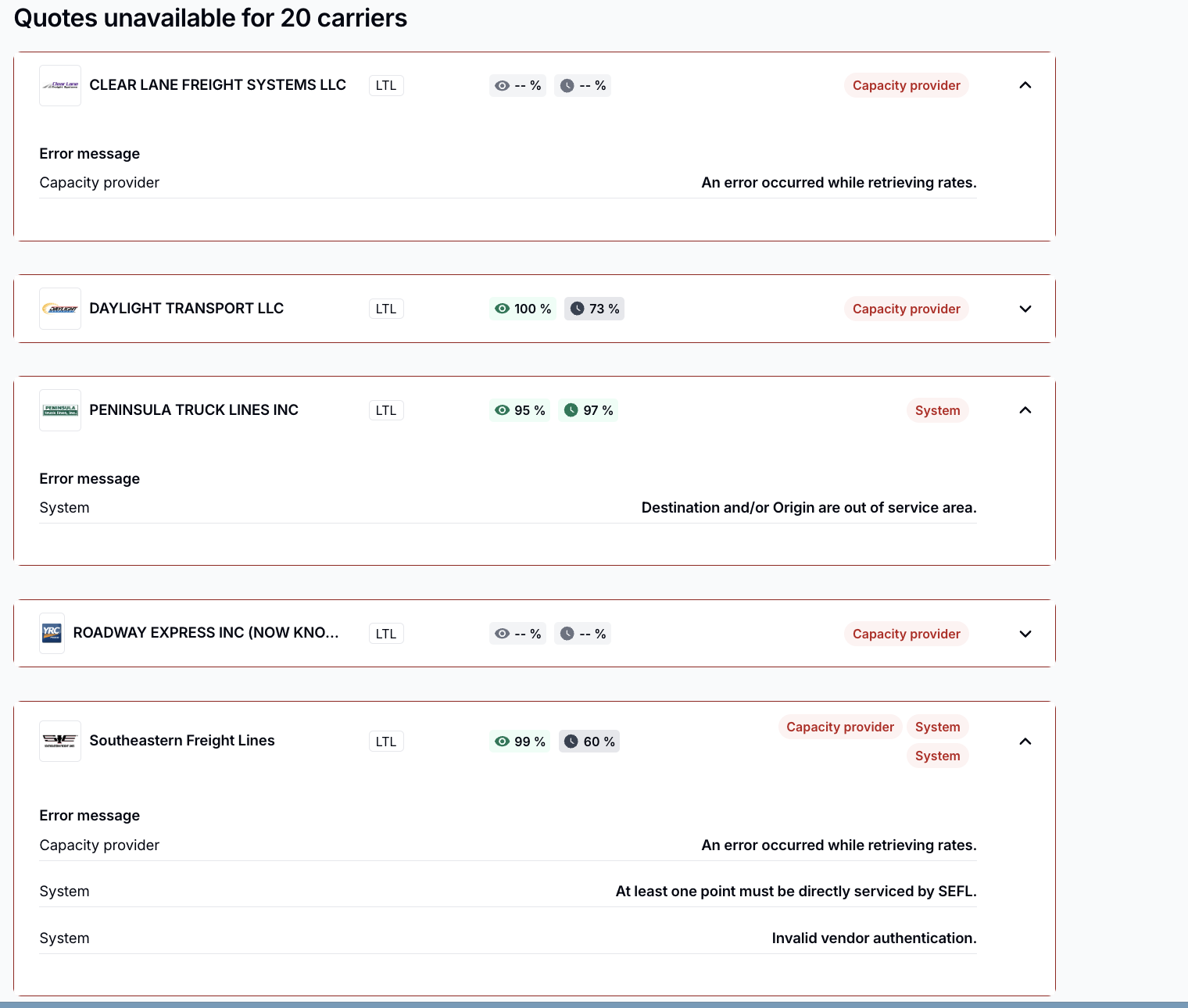Click 'Quotes unavailable for 20 carriers' heading
Screen dimensions: 1188x1008
pyautogui.click(x=210, y=18)
